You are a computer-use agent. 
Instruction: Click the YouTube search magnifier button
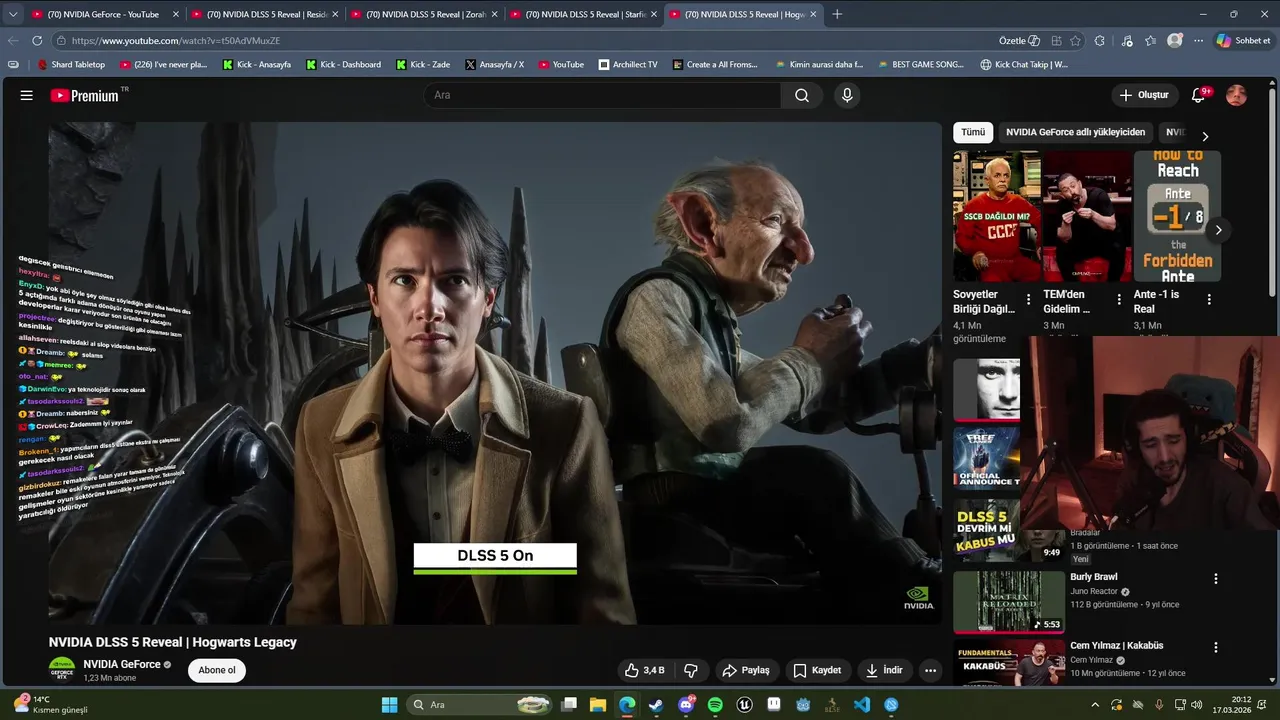pos(802,95)
